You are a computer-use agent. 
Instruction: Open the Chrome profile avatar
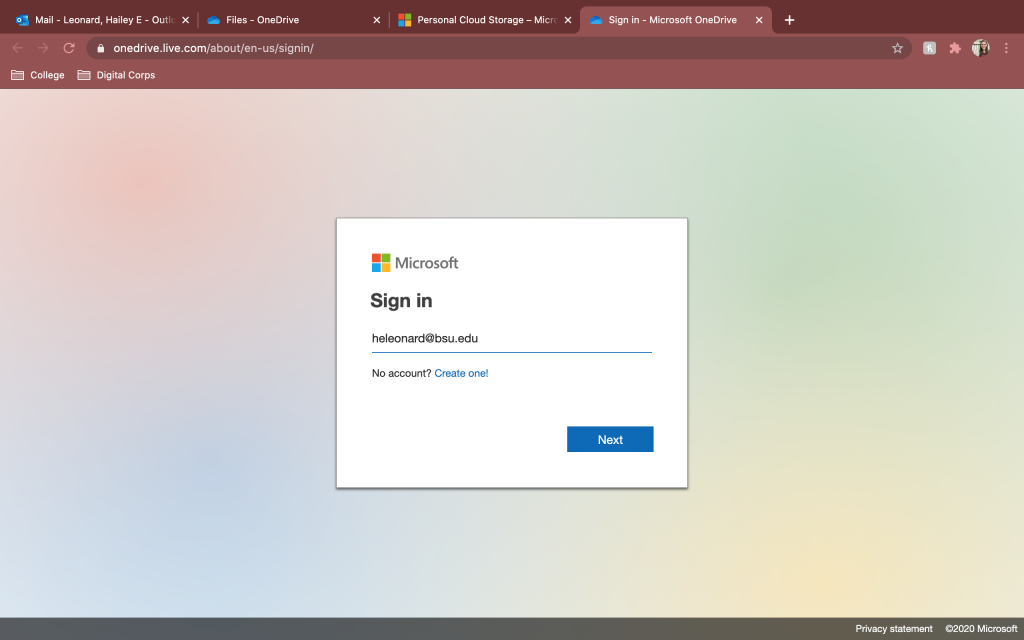(980, 48)
